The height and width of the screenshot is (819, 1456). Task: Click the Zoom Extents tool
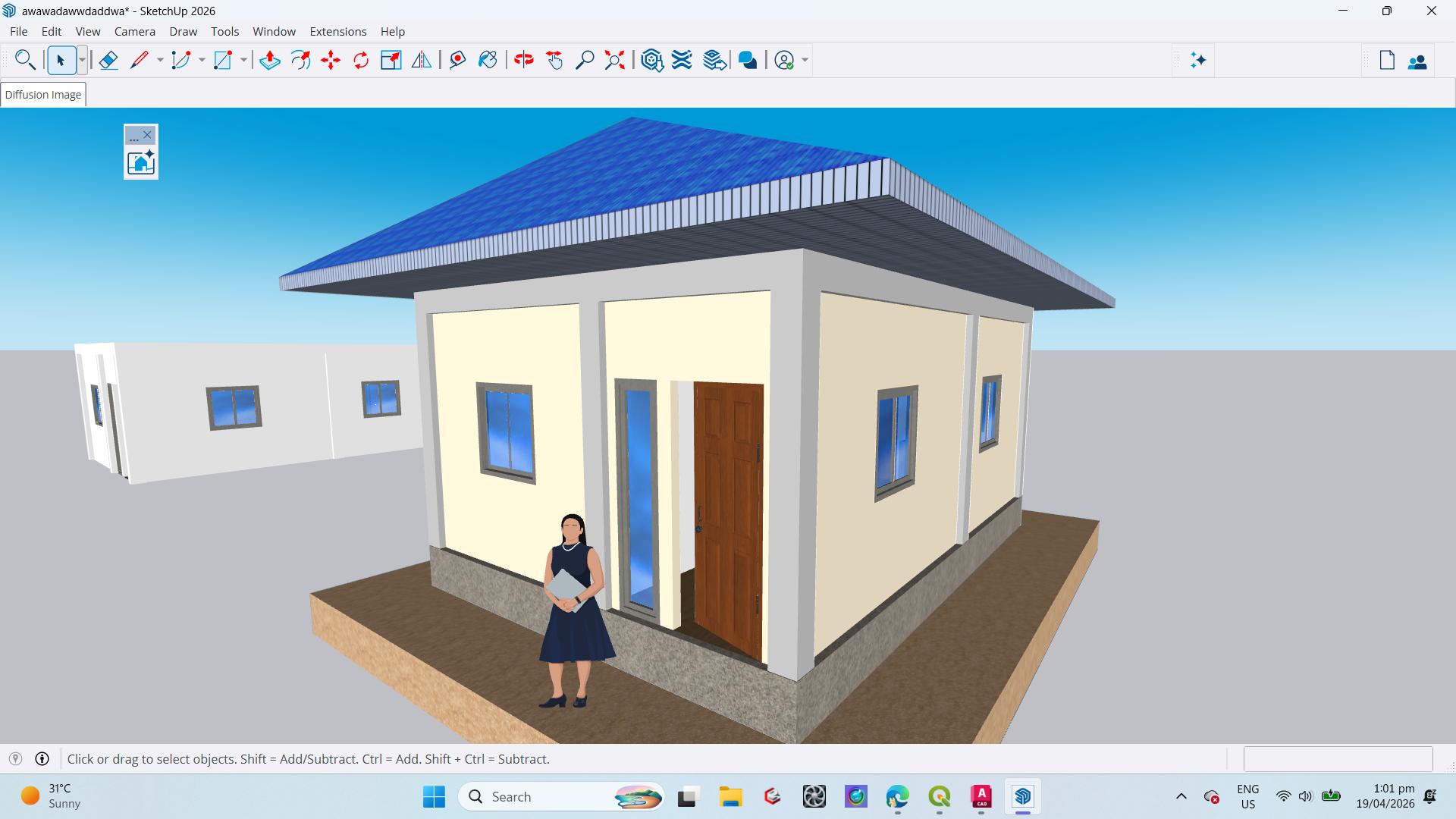point(615,60)
